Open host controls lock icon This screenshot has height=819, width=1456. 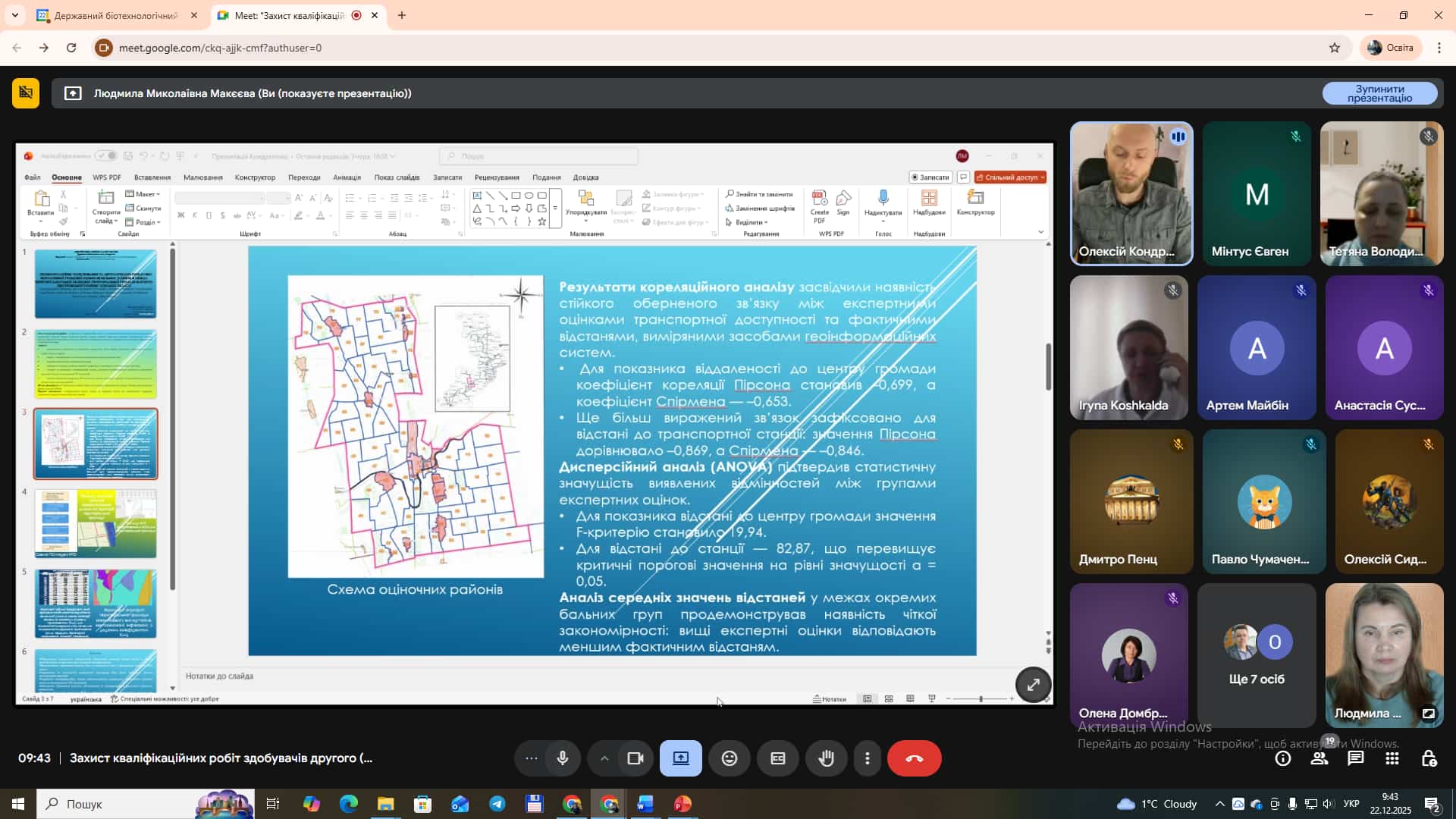point(1429,758)
